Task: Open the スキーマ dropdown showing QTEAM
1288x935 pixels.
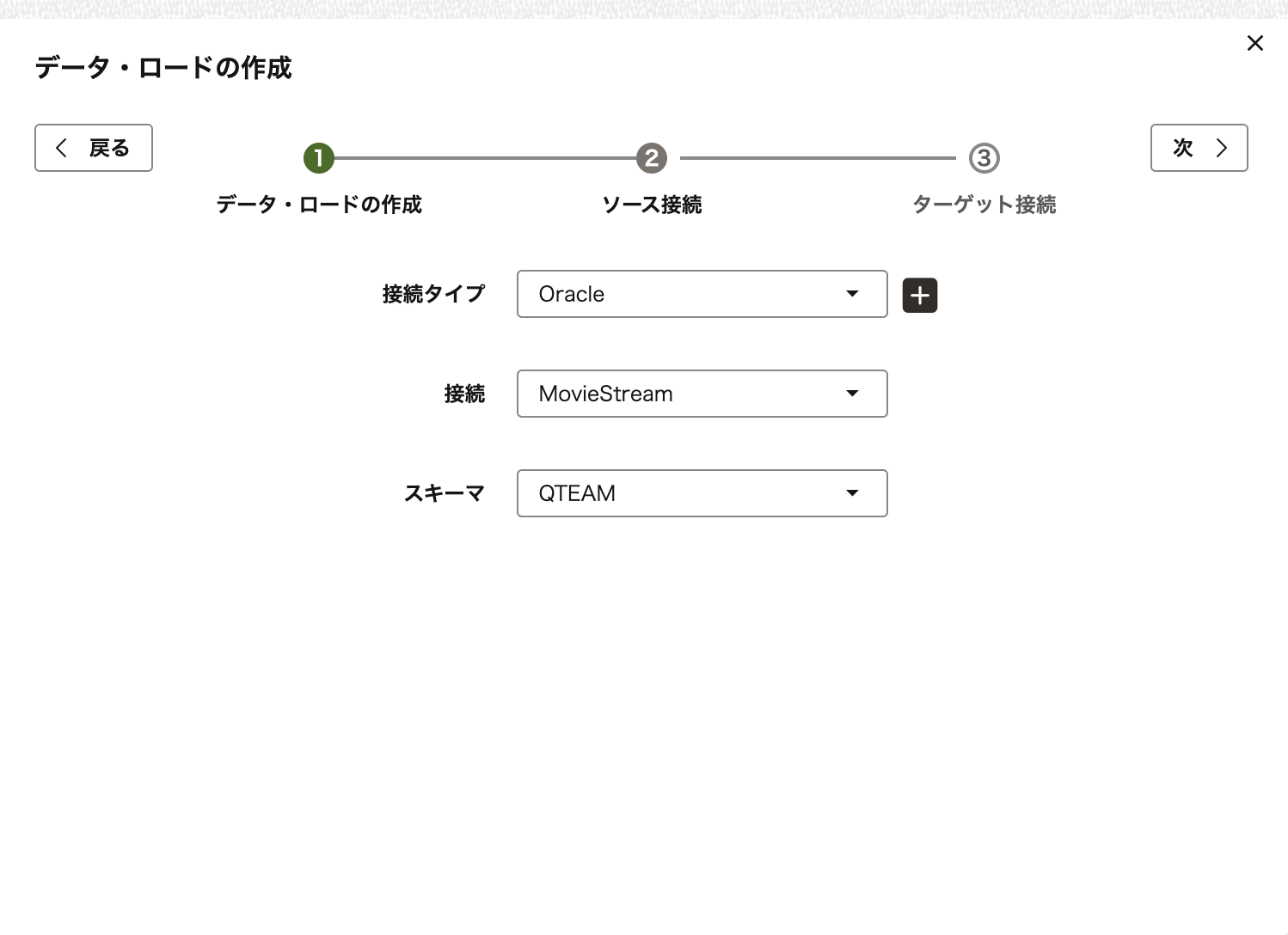Action: point(702,493)
